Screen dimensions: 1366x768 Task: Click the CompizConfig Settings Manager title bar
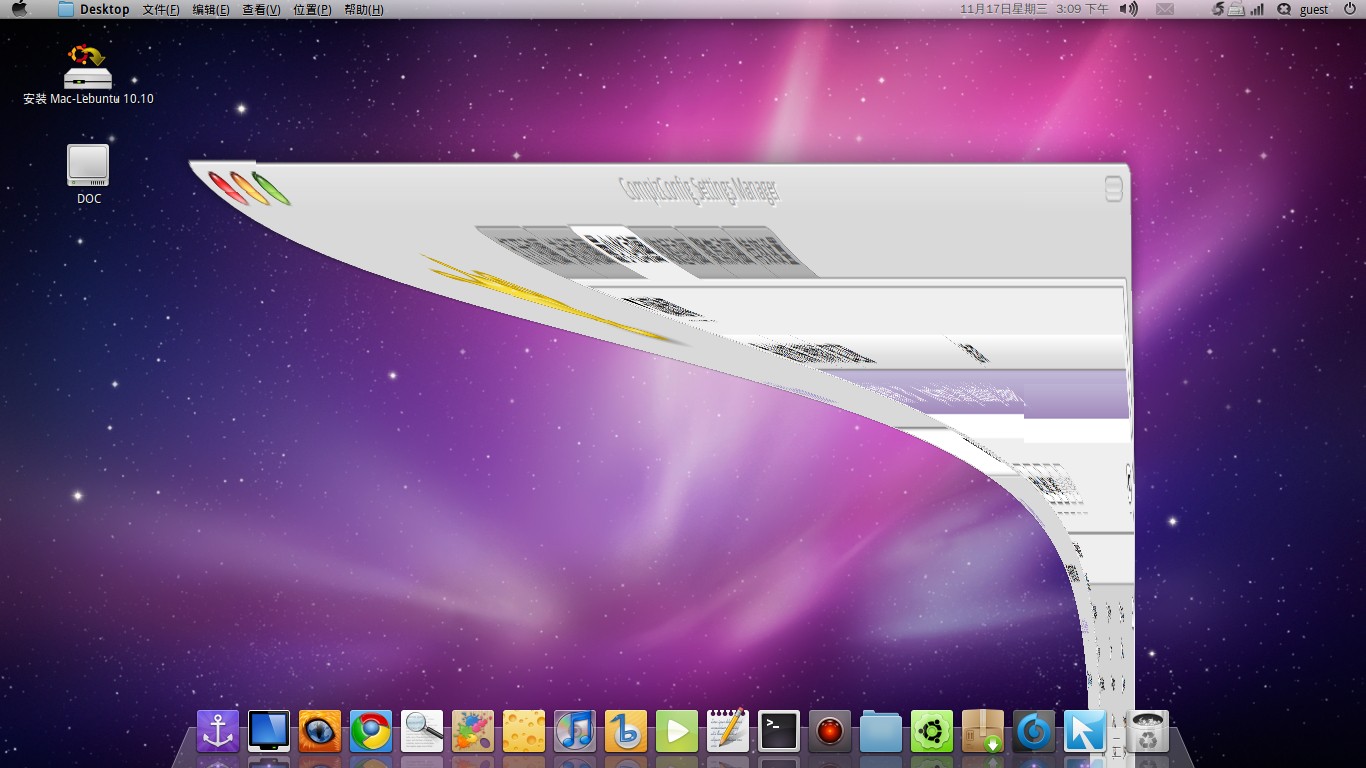pos(700,191)
